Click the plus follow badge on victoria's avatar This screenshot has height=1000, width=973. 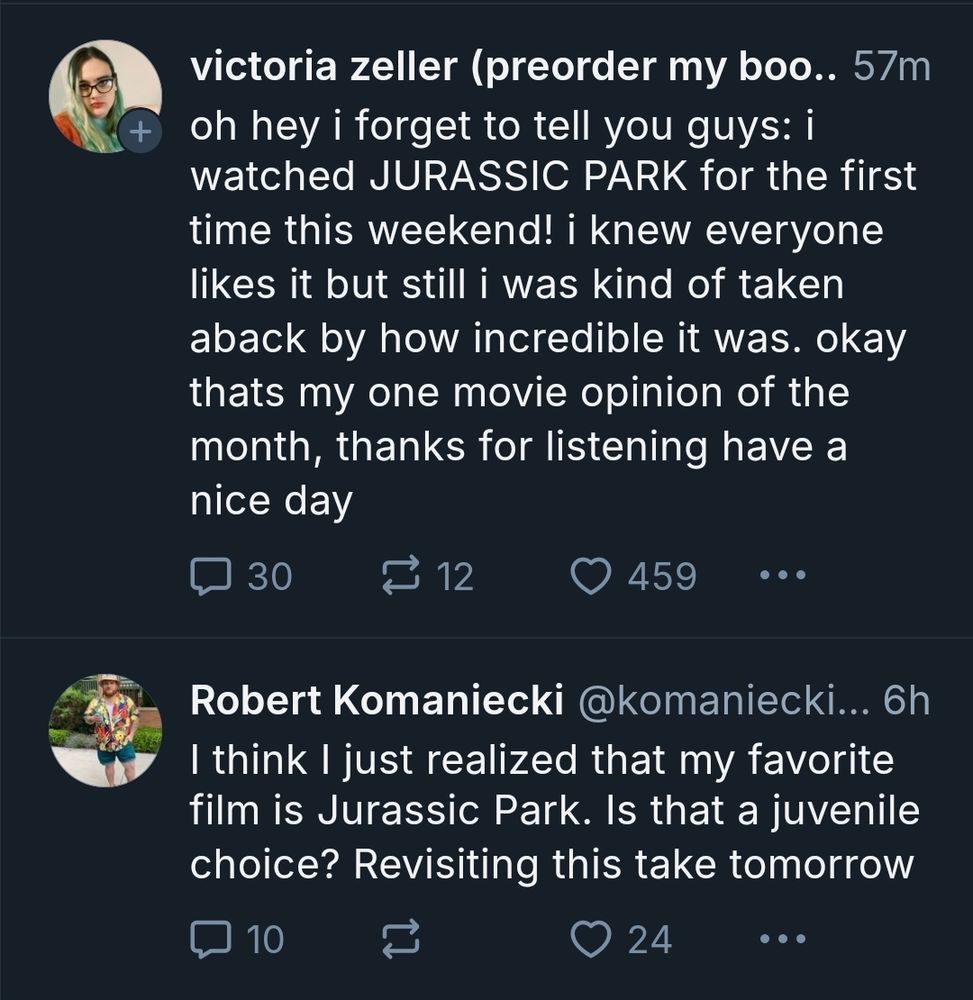point(140,131)
